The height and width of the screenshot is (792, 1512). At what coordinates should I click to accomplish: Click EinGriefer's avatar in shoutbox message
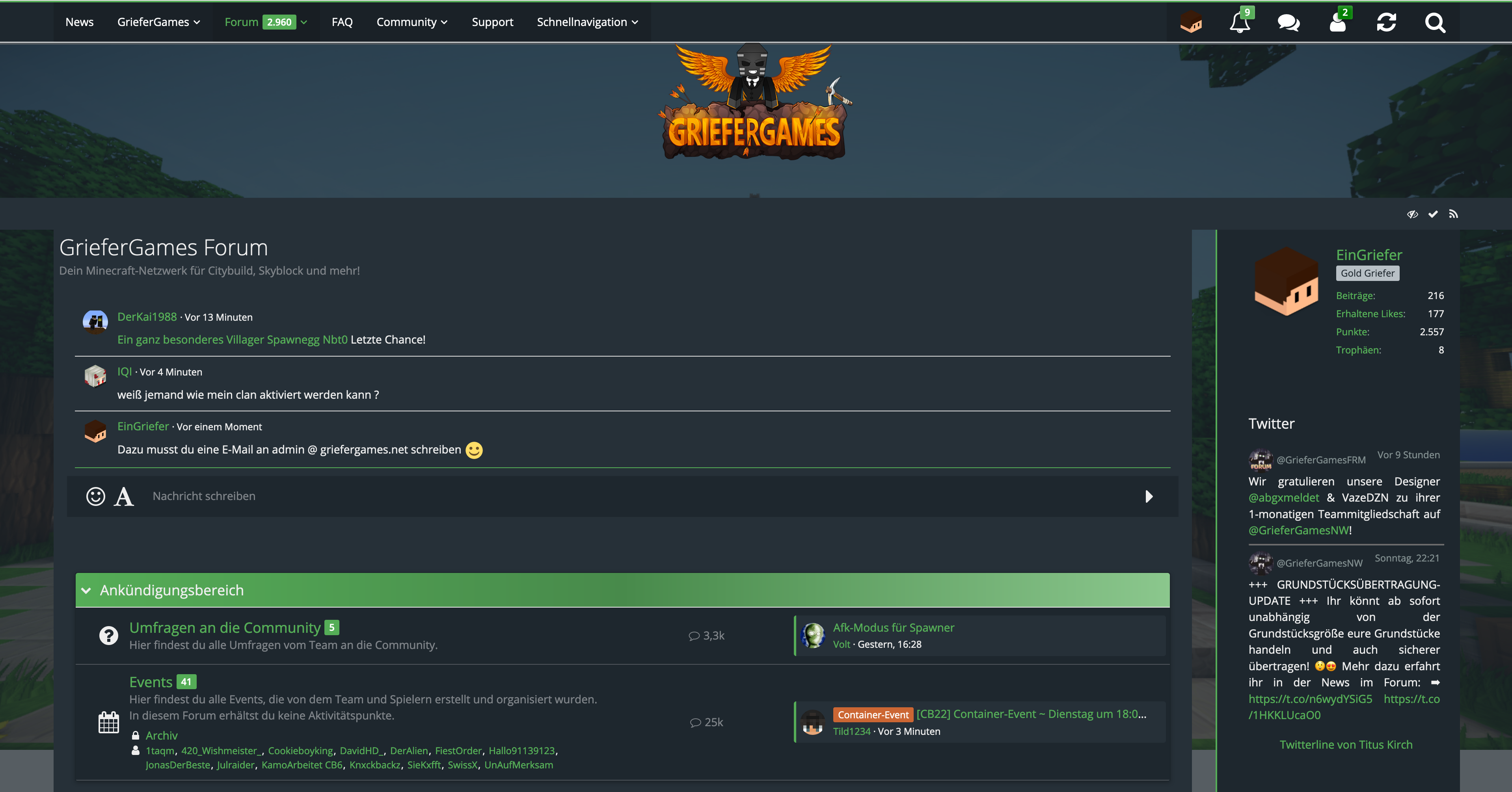coord(95,432)
